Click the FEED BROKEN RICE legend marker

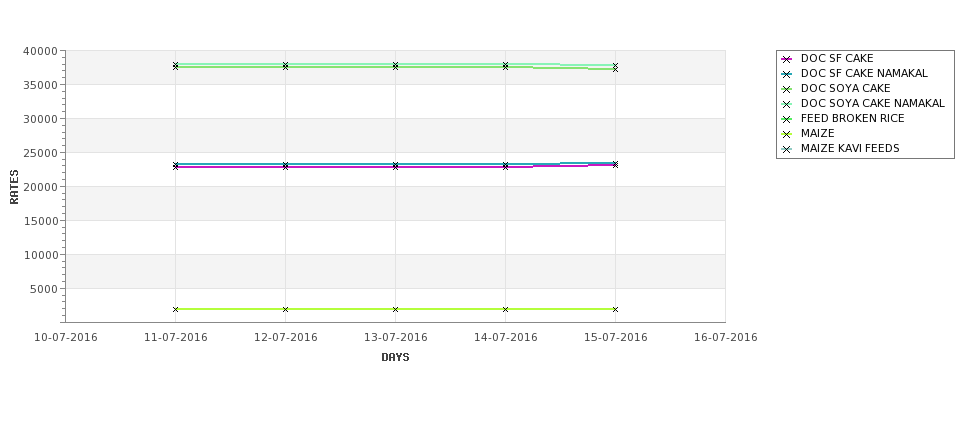(787, 119)
